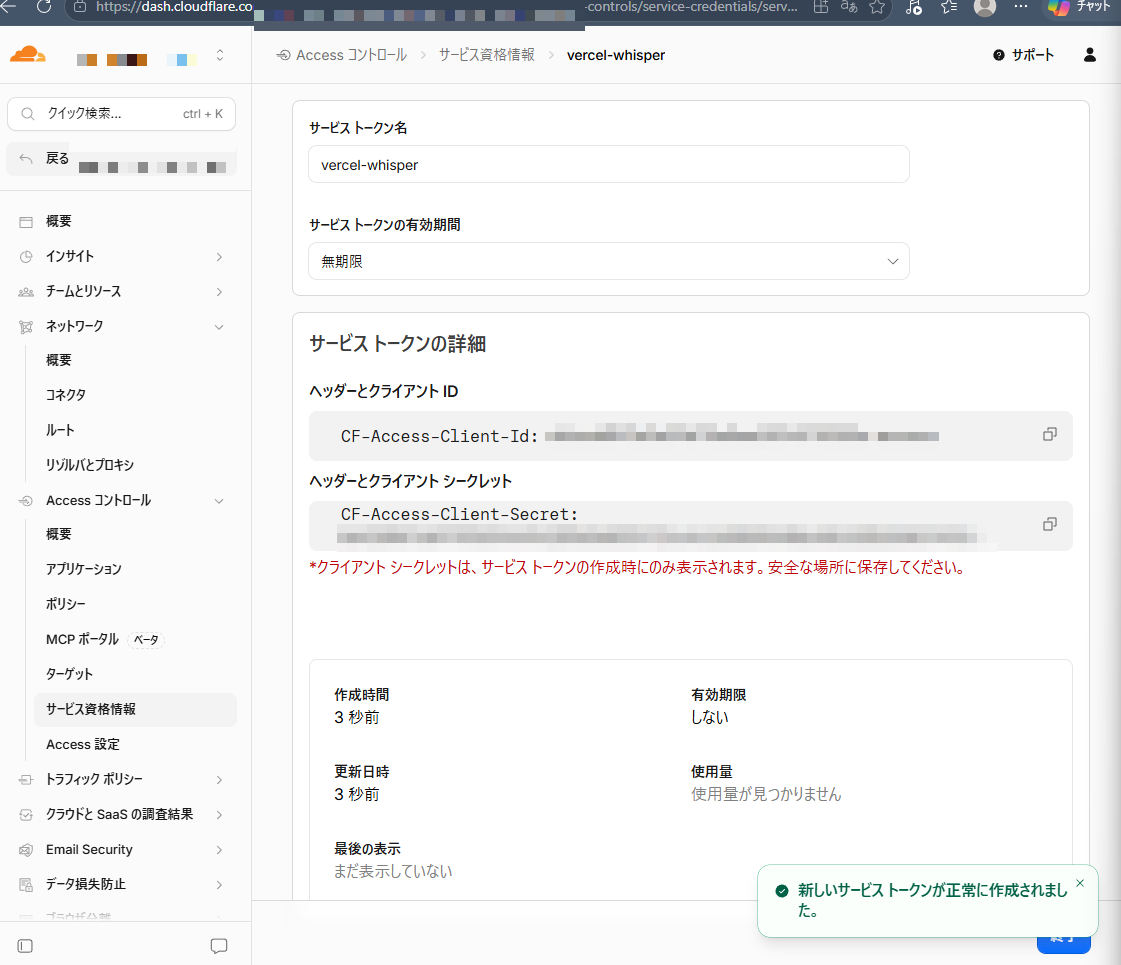Click the インサイト clock icon
This screenshot has width=1121, height=965.
coord(26,257)
